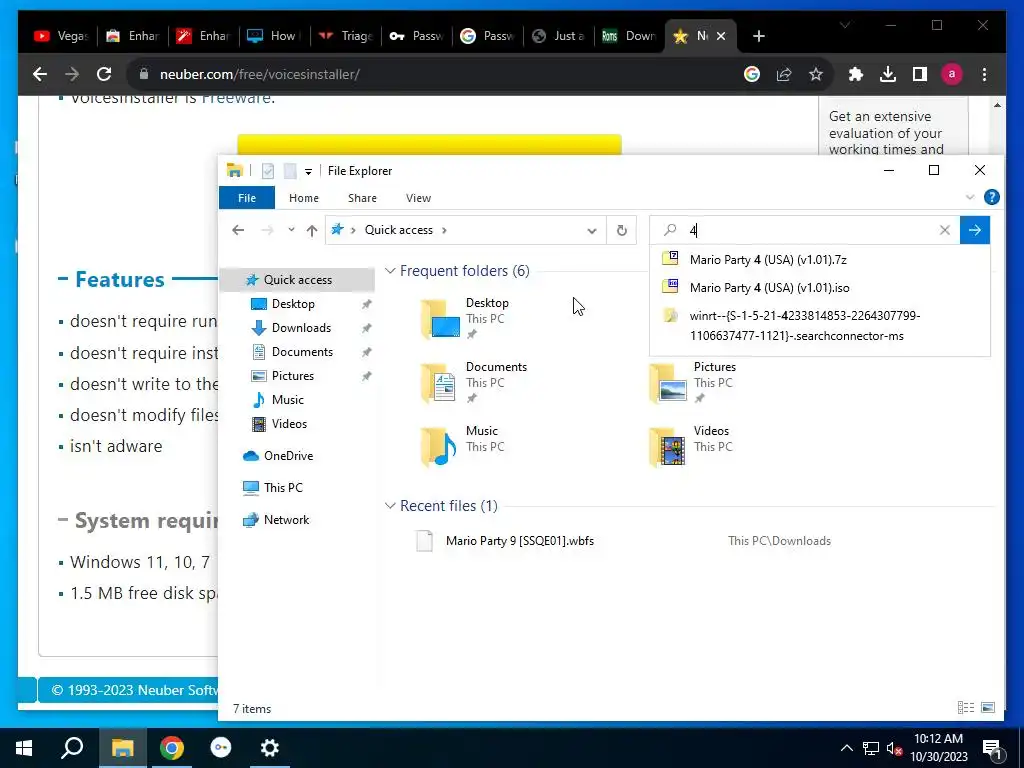Open the Share ribbon tab

362,198
